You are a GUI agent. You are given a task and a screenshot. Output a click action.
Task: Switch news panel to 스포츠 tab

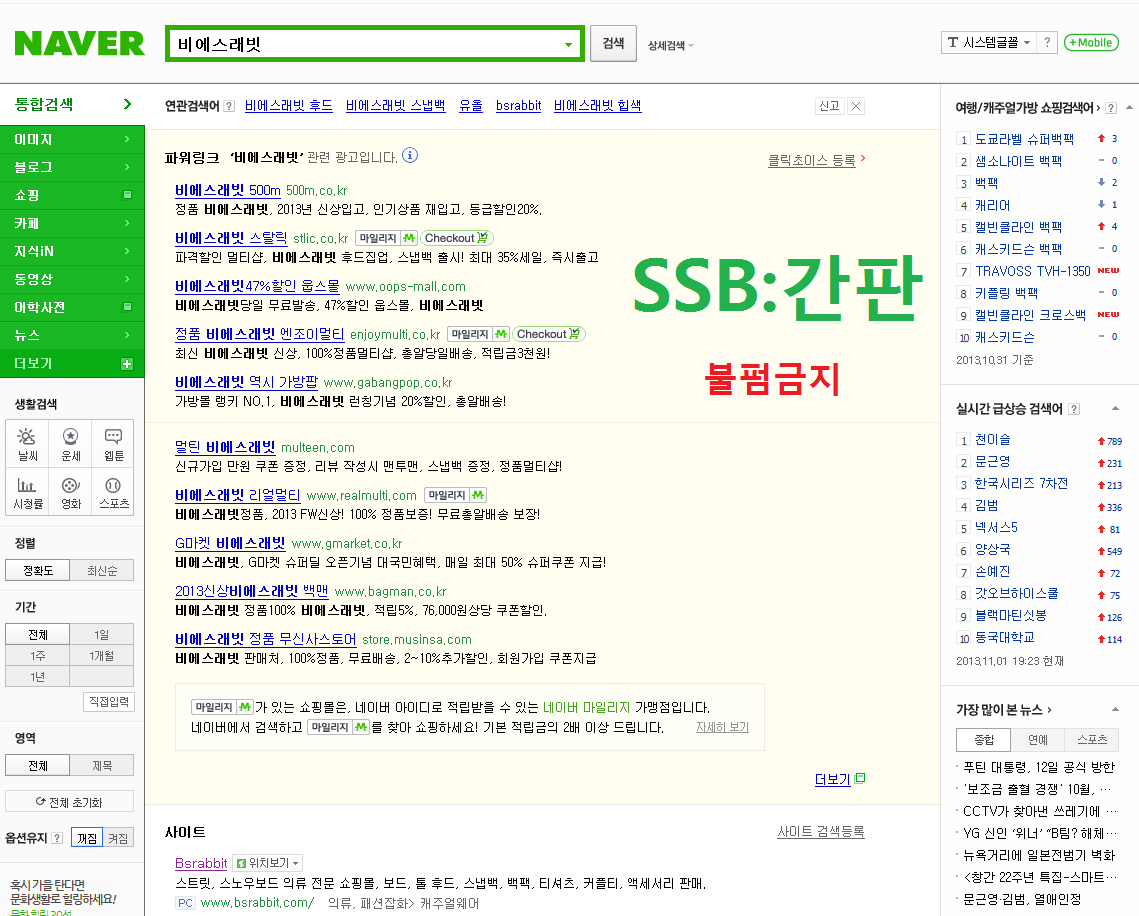tap(1092, 739)
